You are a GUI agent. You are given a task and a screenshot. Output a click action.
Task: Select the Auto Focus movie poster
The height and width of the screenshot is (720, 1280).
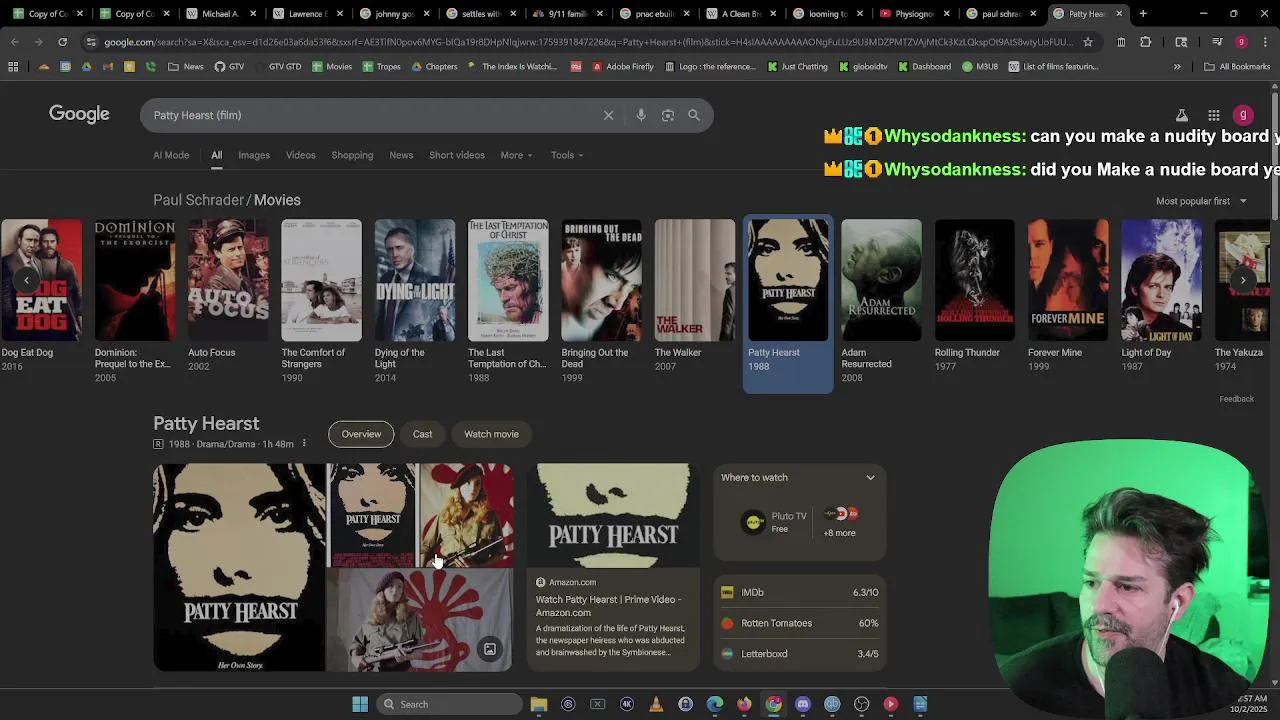pyautogui.click(x=228, y=280)
